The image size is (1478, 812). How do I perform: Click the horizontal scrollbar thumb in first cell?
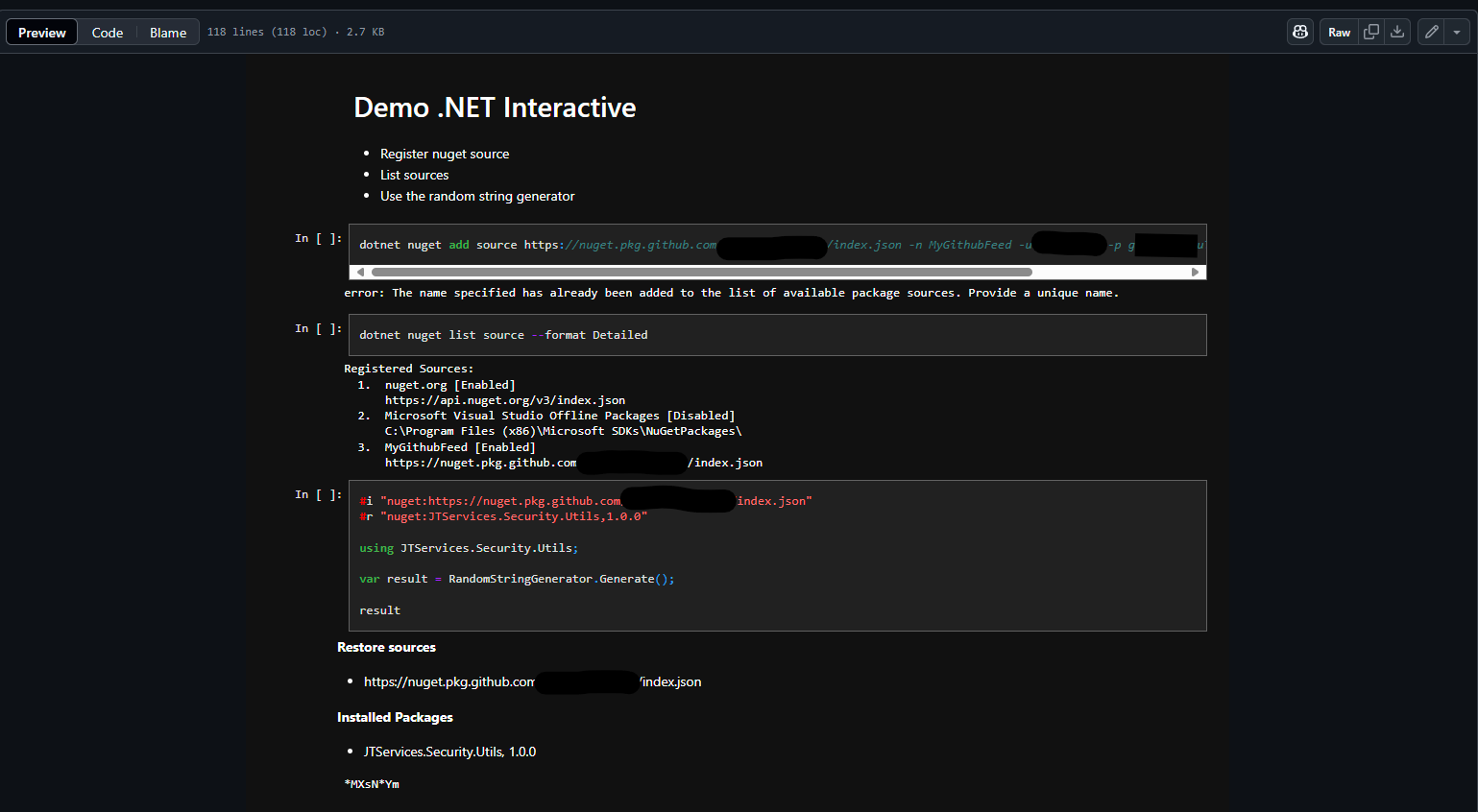click(701, 273)
